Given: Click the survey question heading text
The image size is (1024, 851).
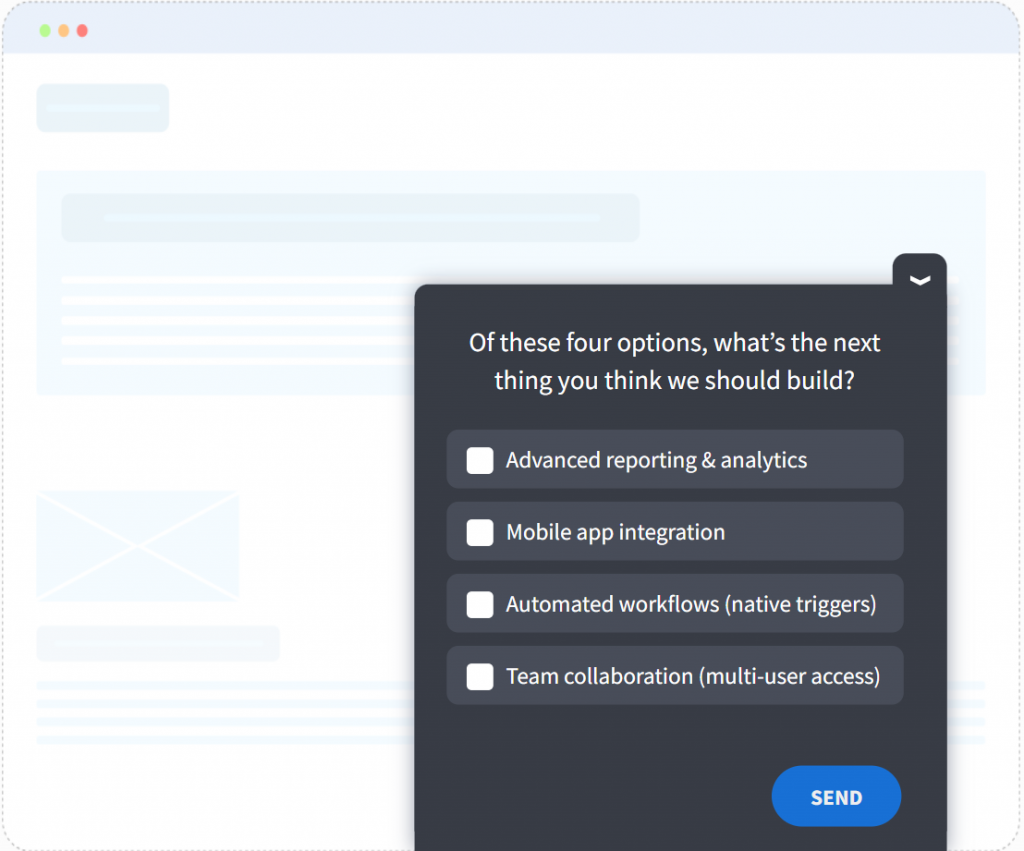Looking at the screenshot, I should click(674, 361).
